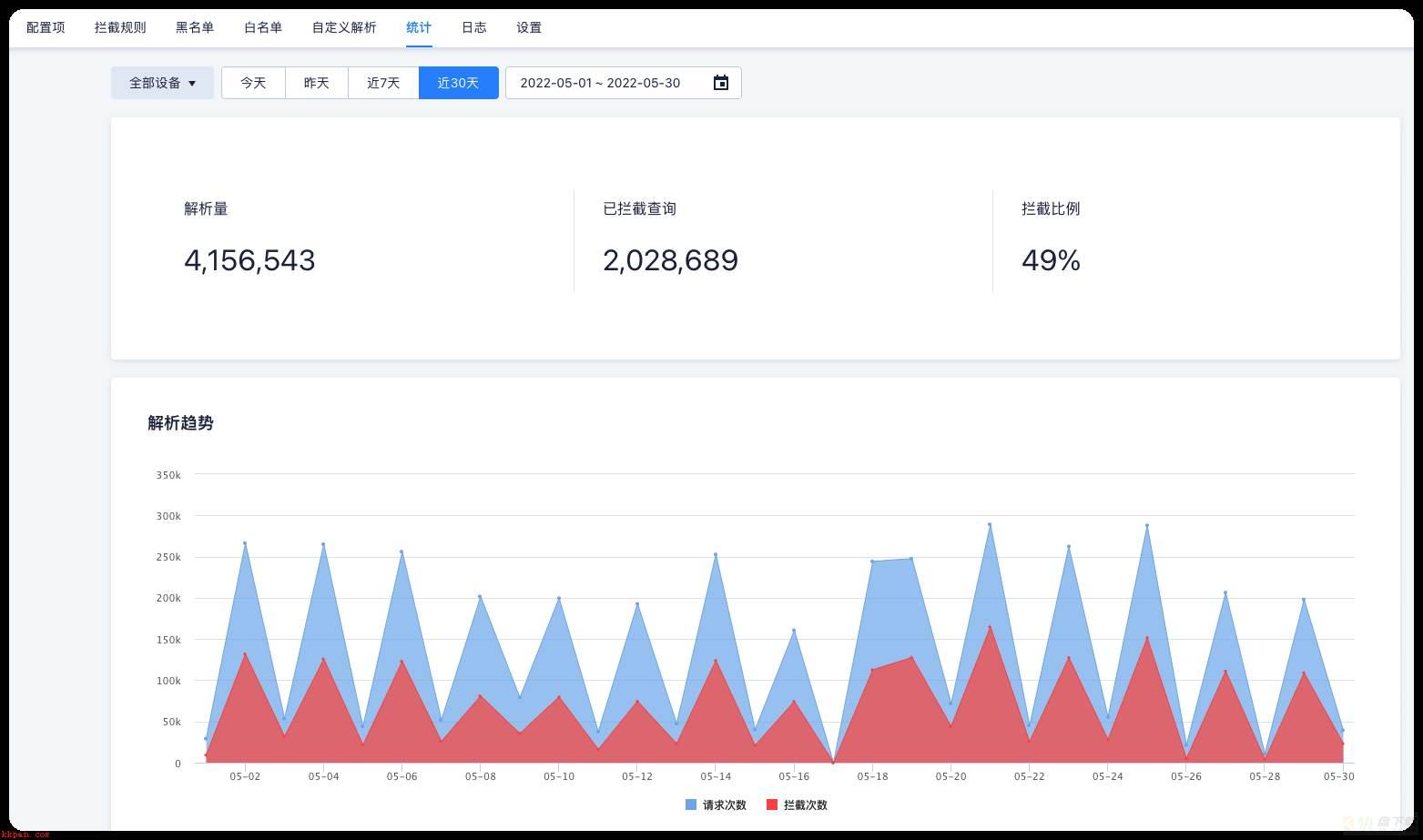
Task: Click the 05-18 axis label
Action: (872, 776)
